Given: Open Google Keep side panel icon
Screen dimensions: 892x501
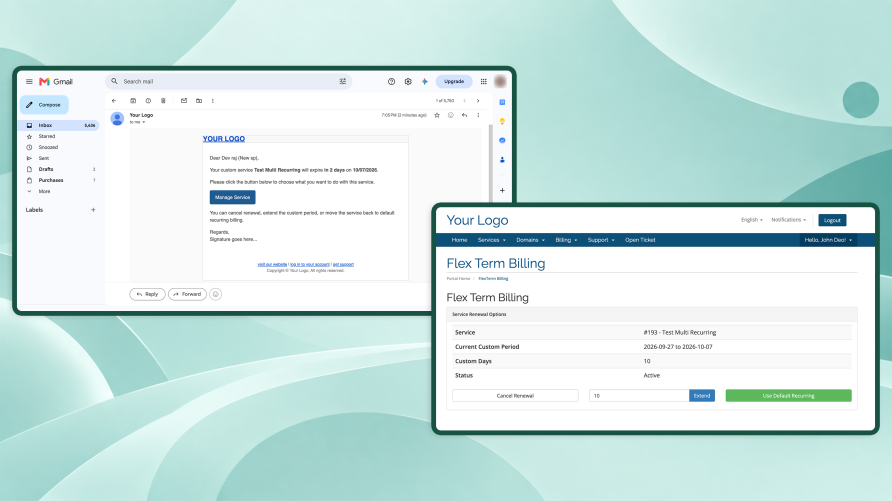Looking at the screenshot, I should [502, 121].
